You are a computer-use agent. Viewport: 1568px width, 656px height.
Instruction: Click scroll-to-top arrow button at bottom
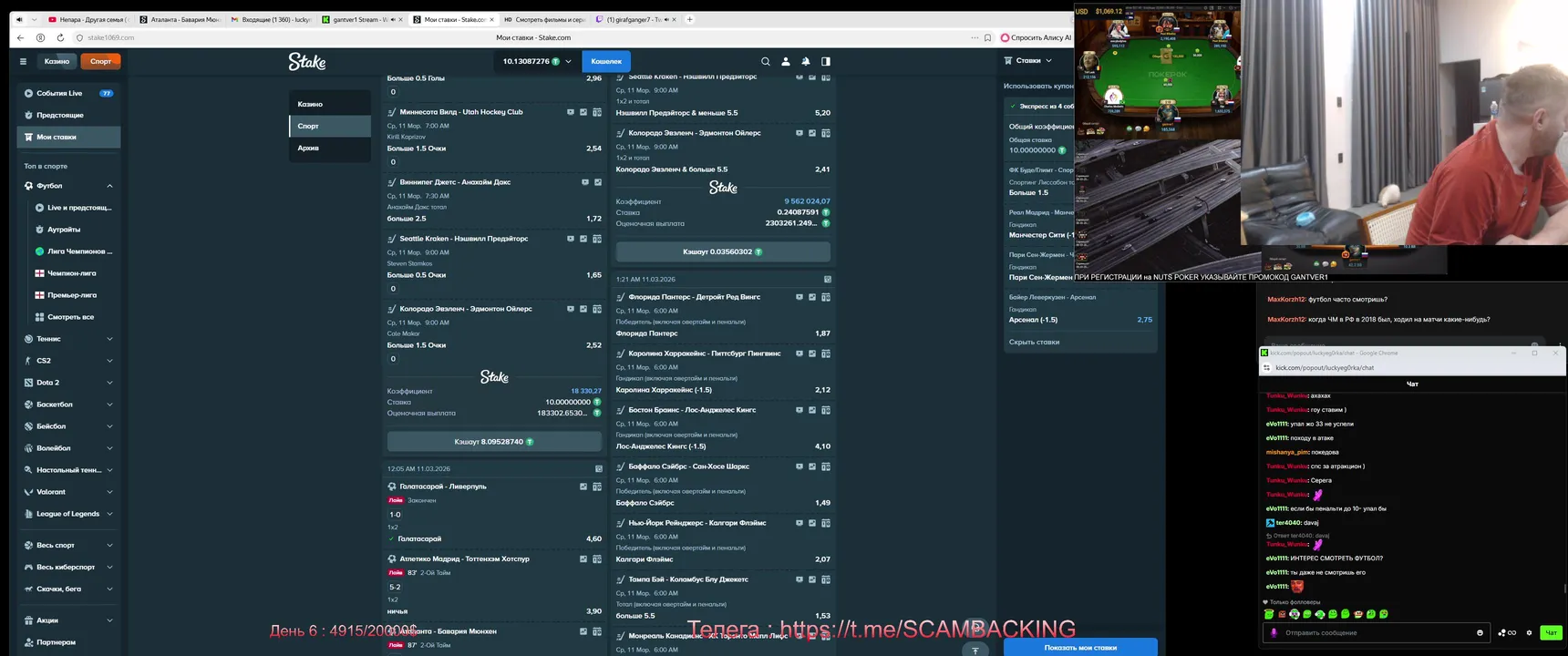pos(975,650)
